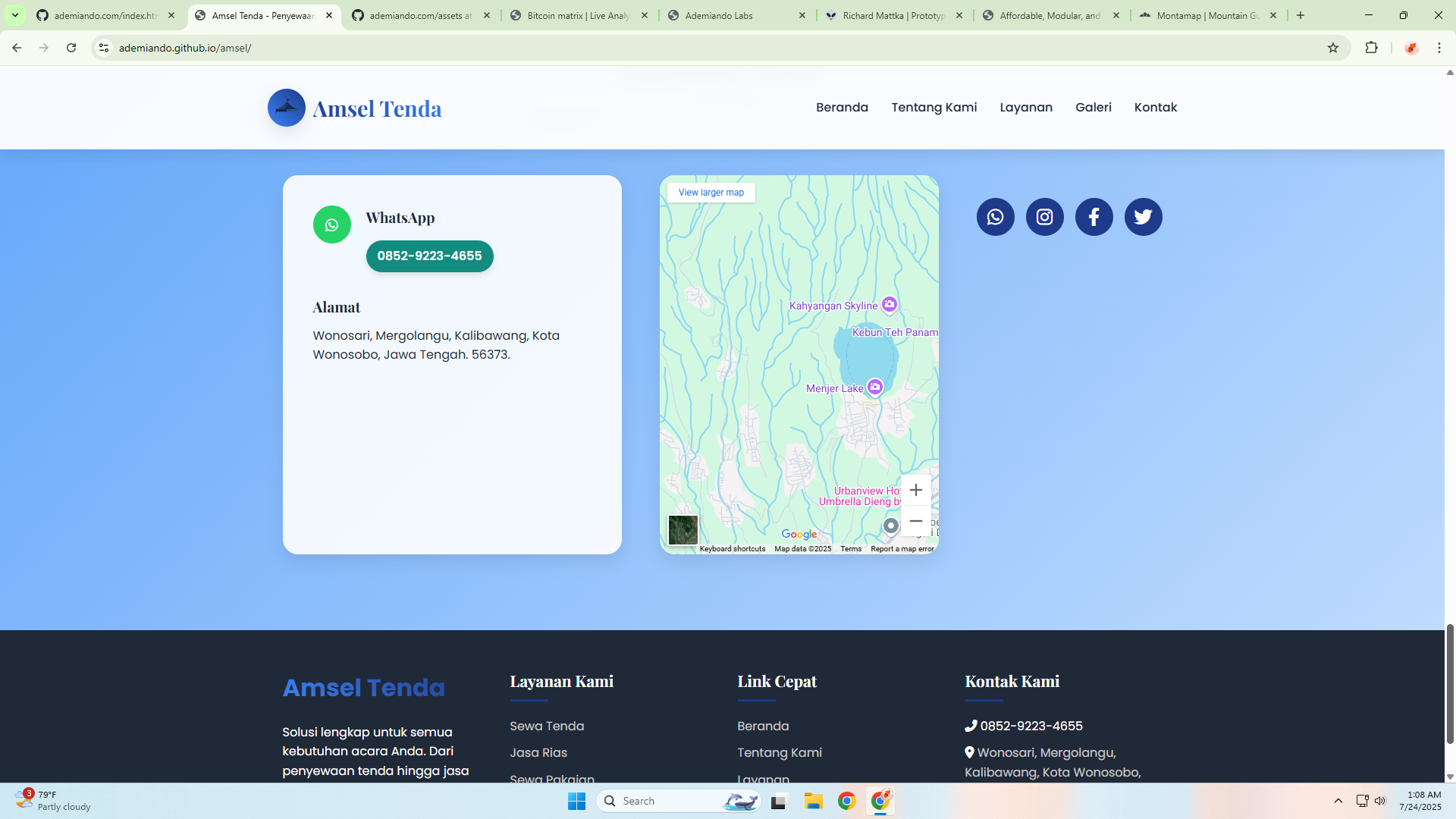The image size is (1456, 819).
Task: Open the Chrome three-dot menu
Action: [x=1439, y=47]
